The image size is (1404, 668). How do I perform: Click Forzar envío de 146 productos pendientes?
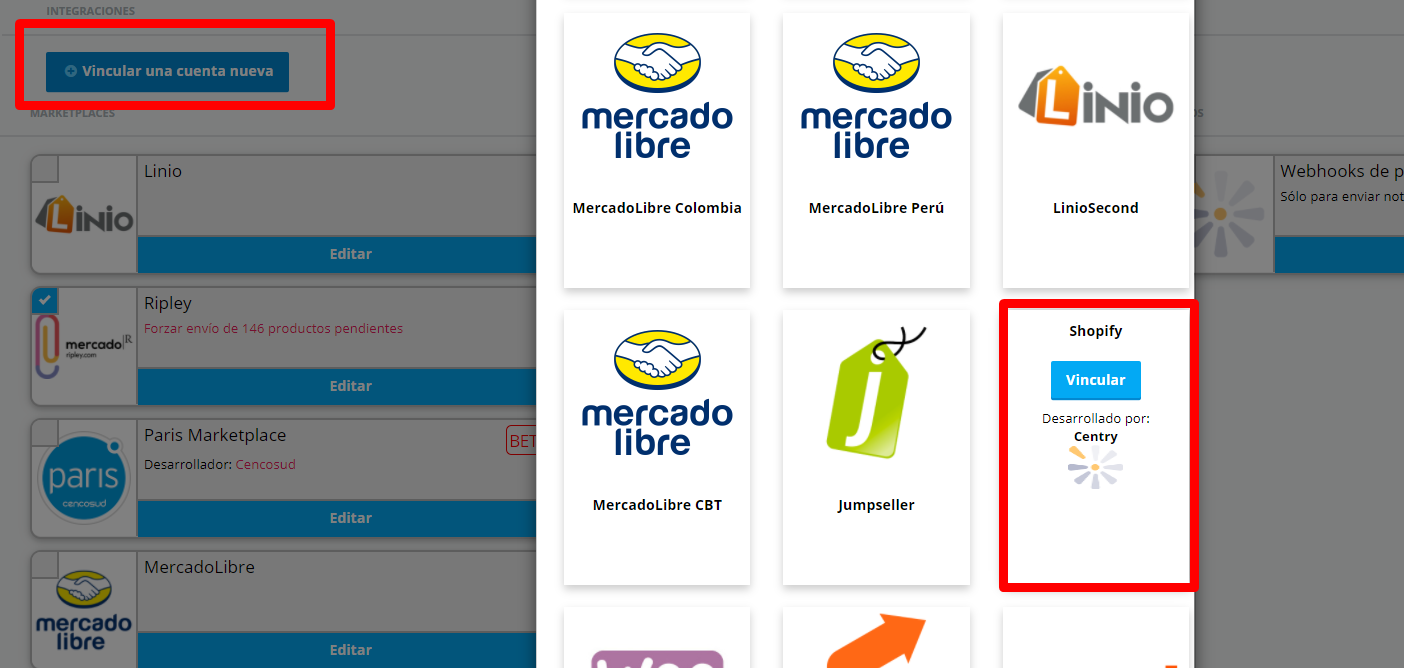pos(273,328)
